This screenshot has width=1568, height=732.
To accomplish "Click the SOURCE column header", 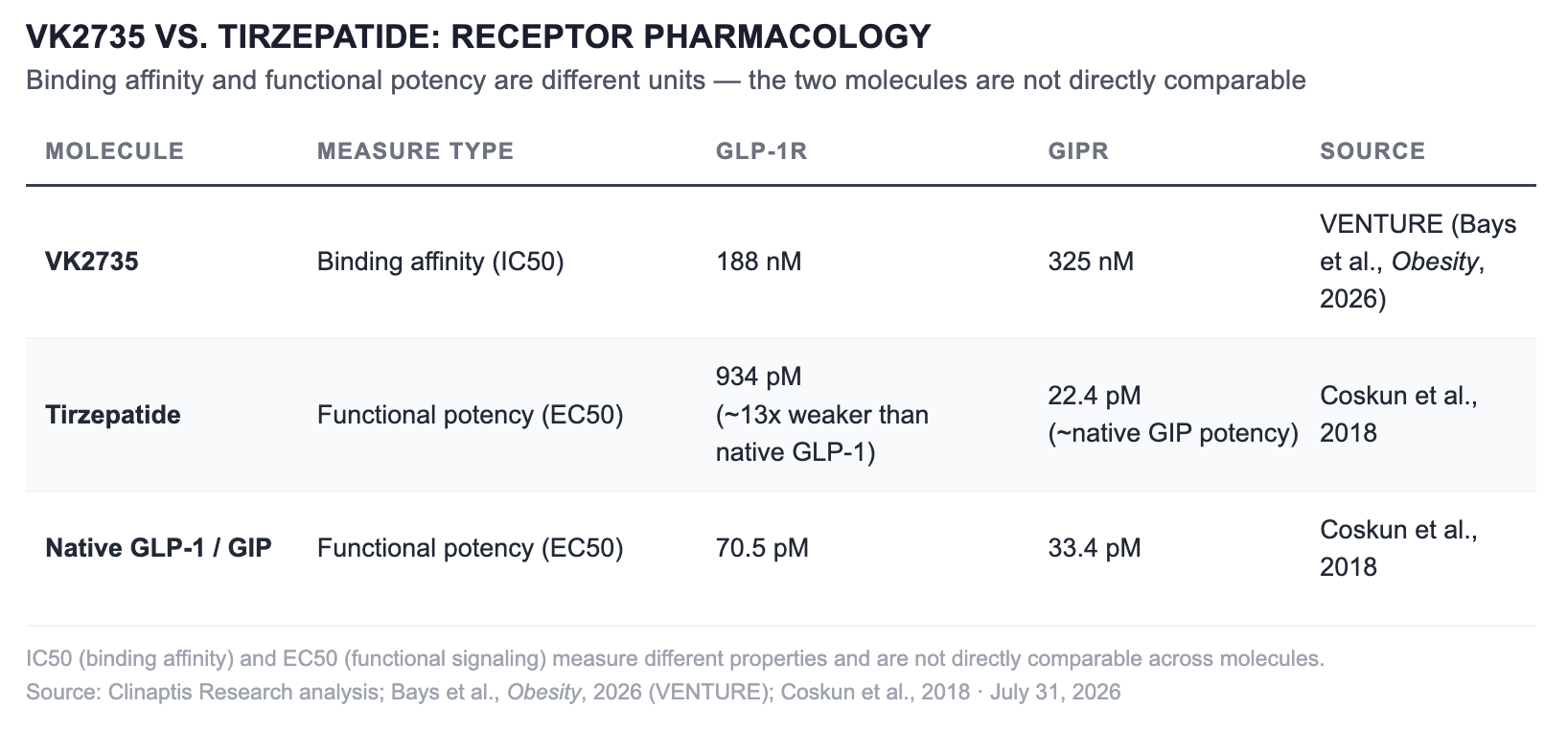I will click(x=1372, y=150).
